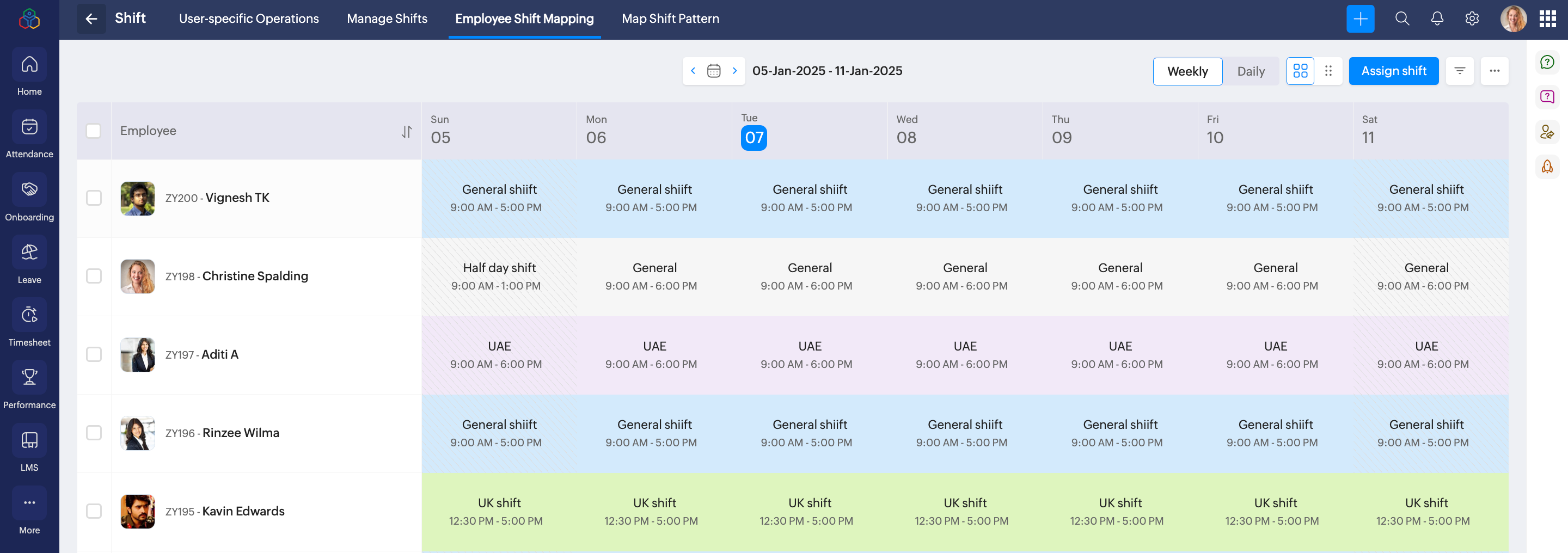Click Vignesh TK's profile photo
1568x553 pixels.
[x=138, y=198]
